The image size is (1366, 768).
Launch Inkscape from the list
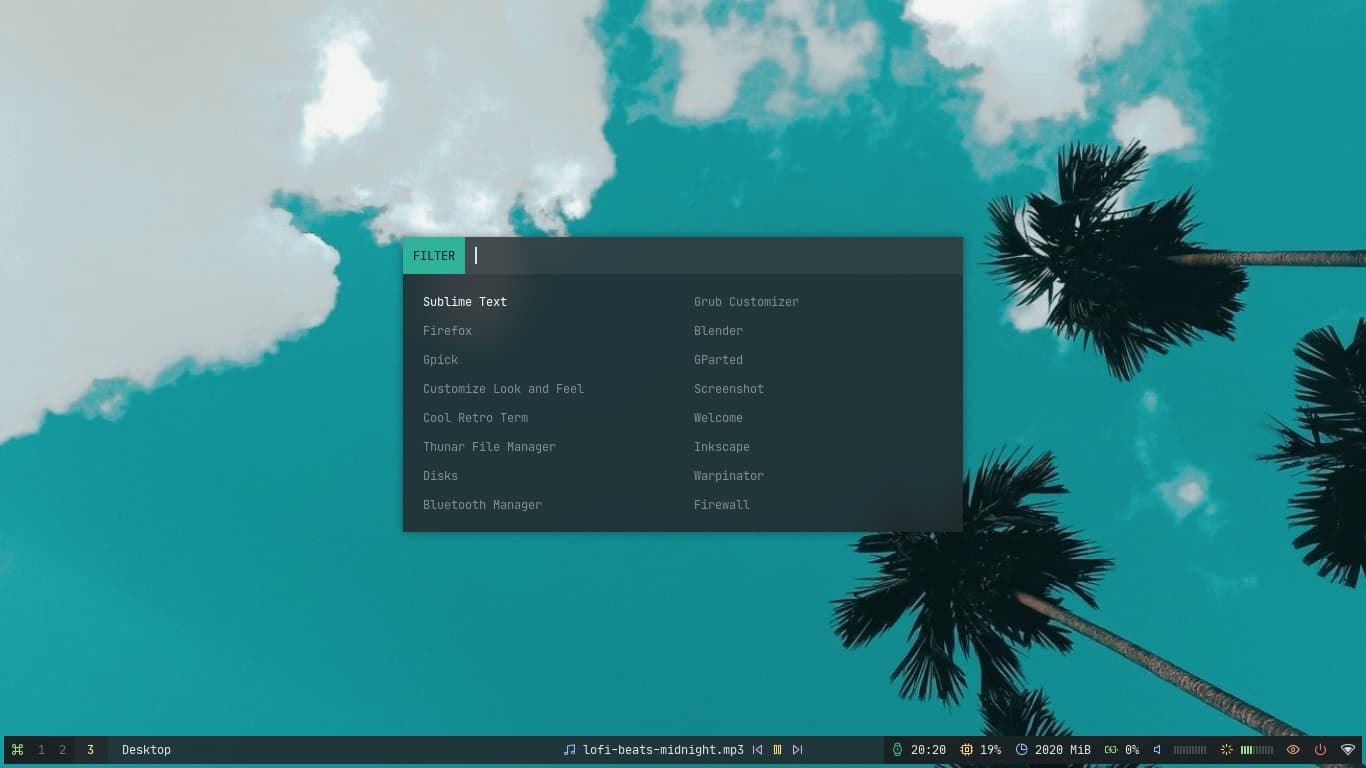point(722,447)
